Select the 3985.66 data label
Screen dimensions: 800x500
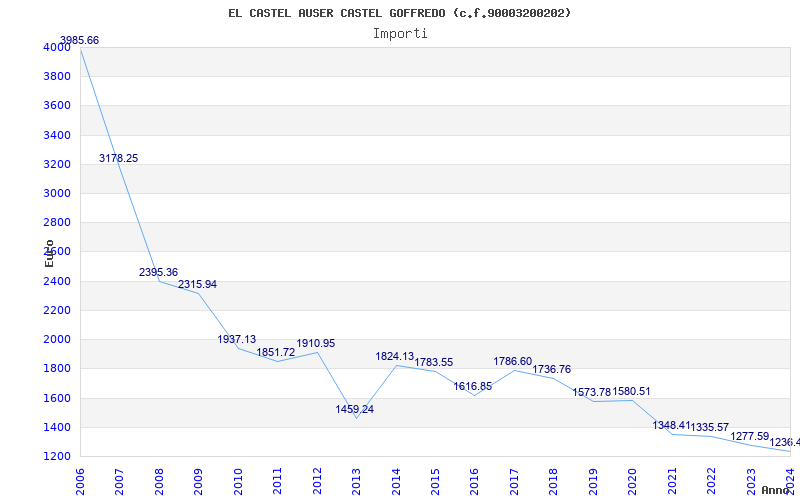[x=80, y=40]
